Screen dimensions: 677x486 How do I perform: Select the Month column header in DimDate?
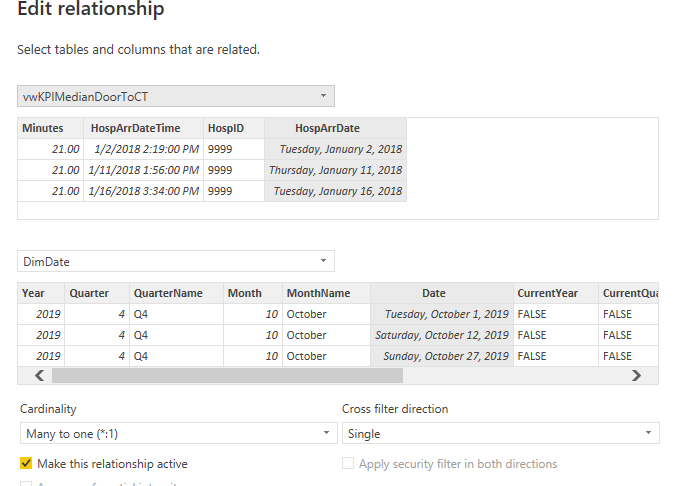pyautogui.click(x=253, y=293)
